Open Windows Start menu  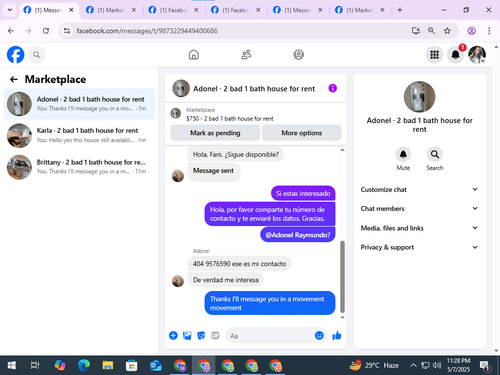point(11,366)
